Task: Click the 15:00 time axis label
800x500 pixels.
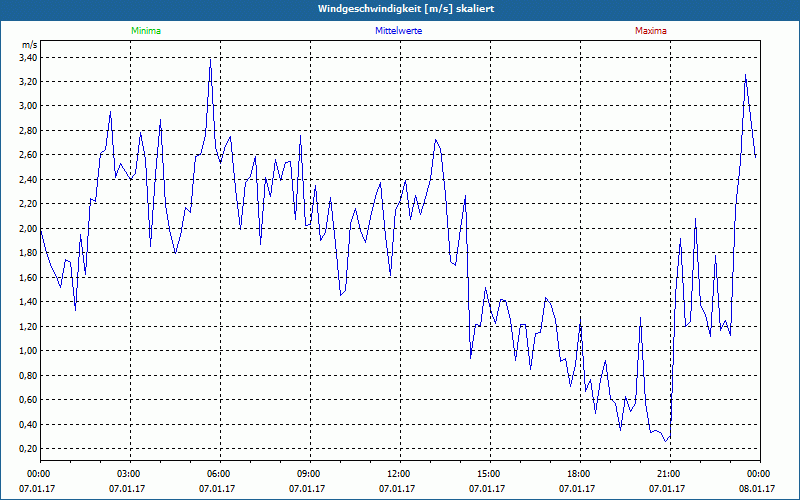Action: [x=490, y=474]
